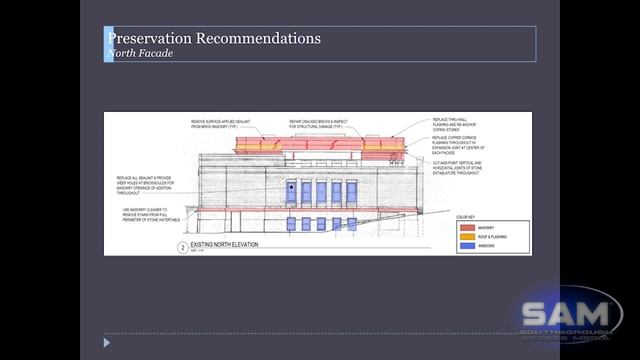
Task: Click 'Replace copper cornice flashing' annotation
Action: [x=458, y=145]
